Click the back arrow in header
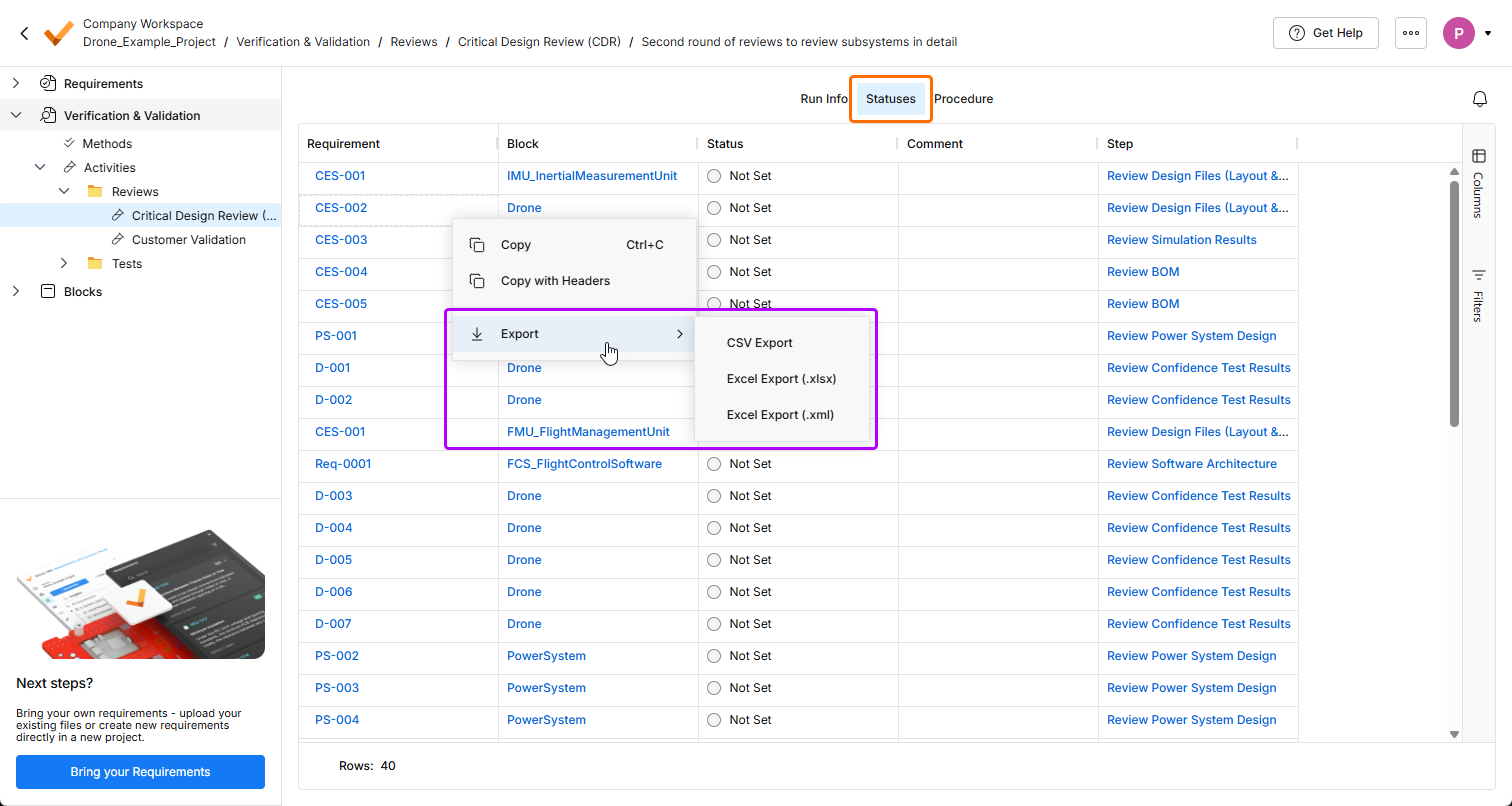 25,33
